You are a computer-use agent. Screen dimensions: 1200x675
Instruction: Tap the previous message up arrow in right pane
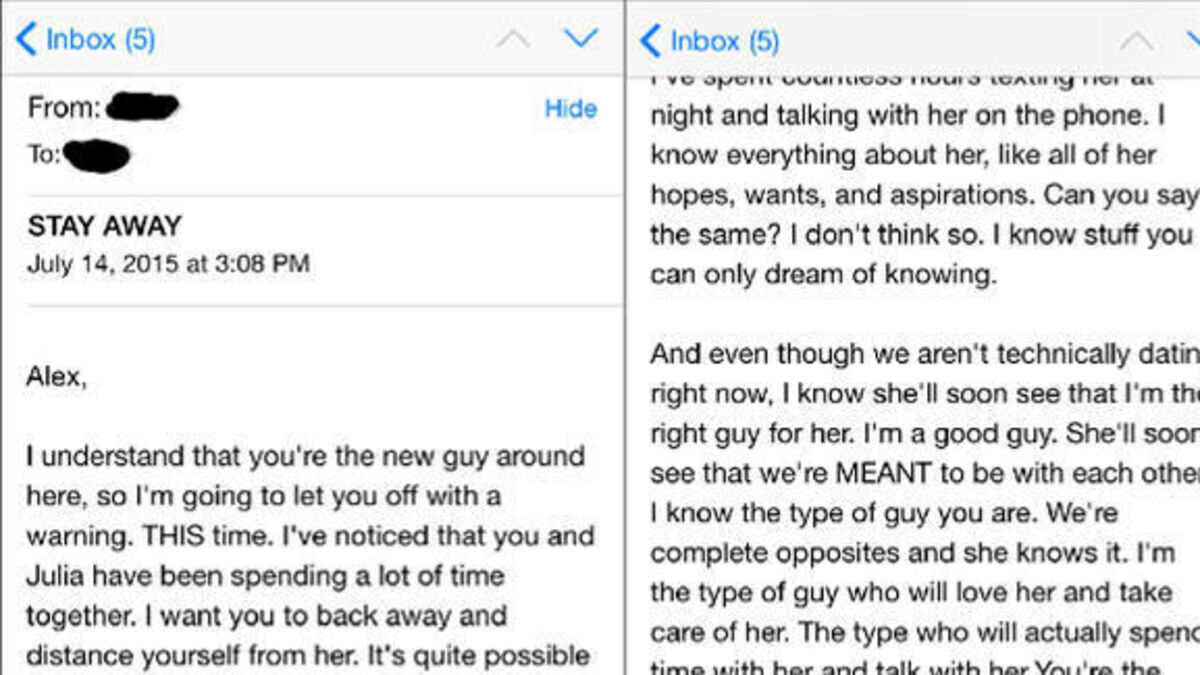(x=1137, y=40)
